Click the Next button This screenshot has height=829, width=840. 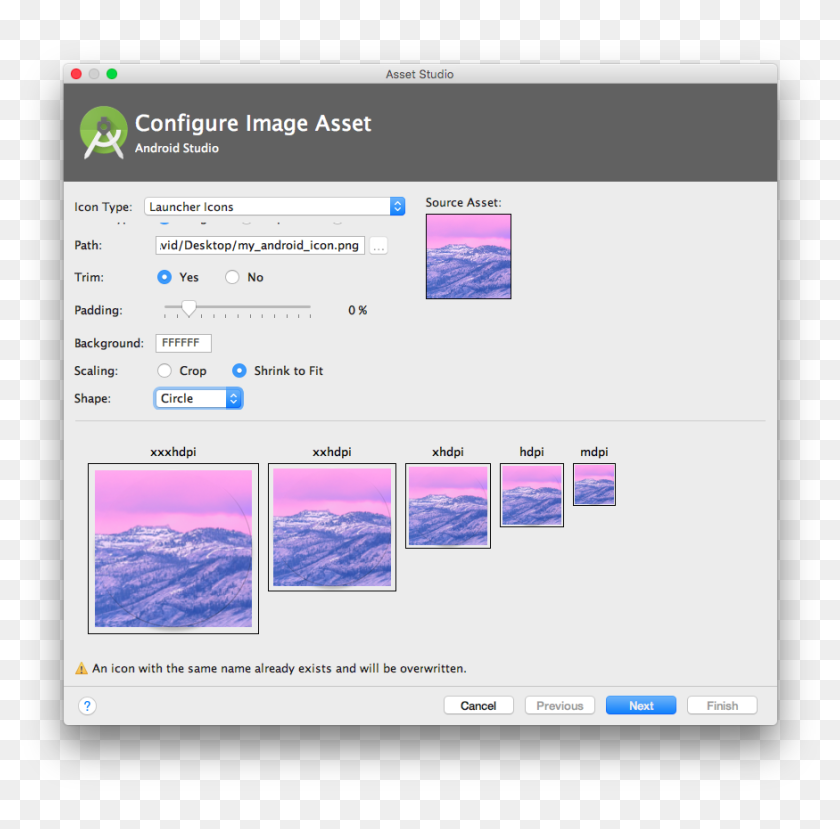(640, 705)
